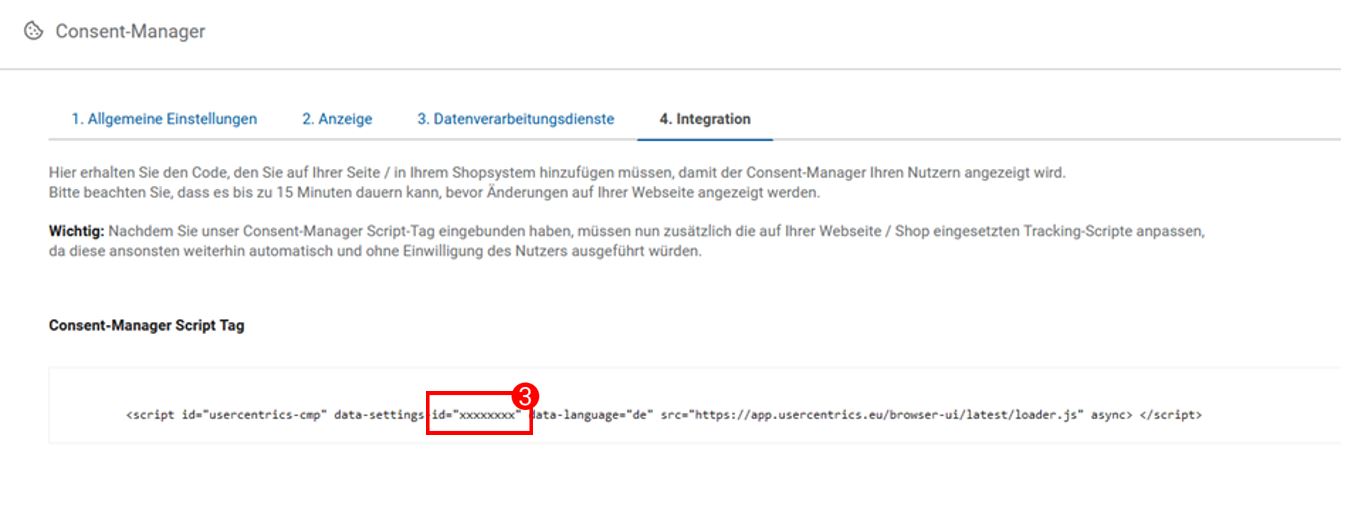Go to 3. Datenverarbeitungsdienste tab

tap(516, 119)
